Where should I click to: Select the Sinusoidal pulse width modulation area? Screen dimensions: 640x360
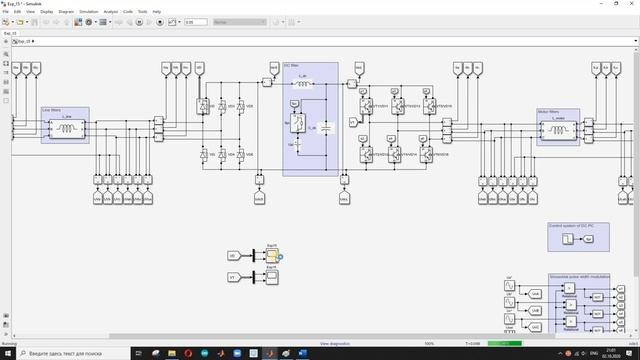tap(579, 303)
